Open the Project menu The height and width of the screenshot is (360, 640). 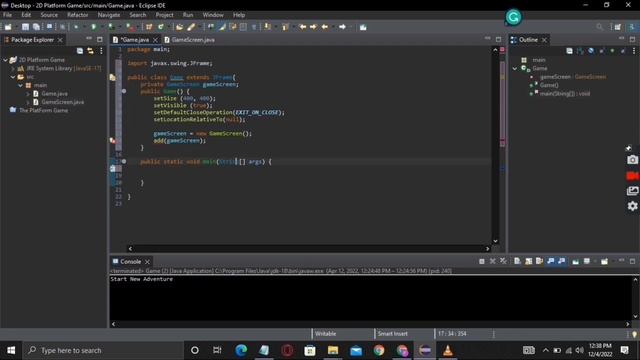pos(164,15)
